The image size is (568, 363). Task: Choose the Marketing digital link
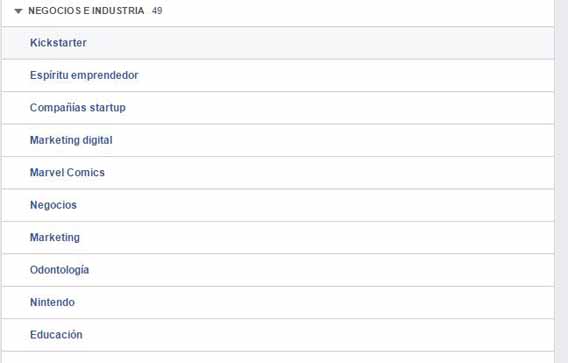(x=71, y=140)
